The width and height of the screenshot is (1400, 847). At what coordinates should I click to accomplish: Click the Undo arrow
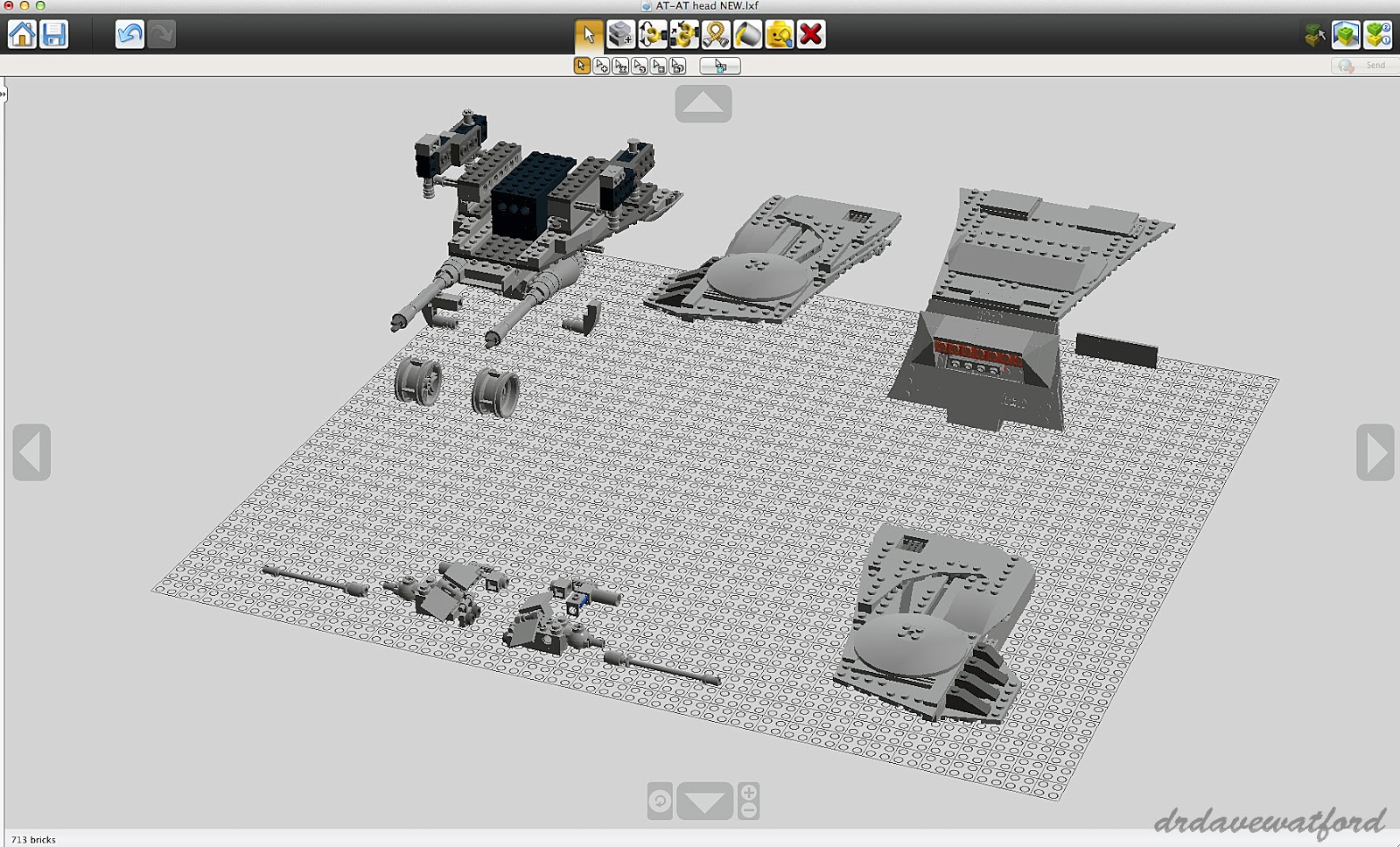[x=129, y=35]
